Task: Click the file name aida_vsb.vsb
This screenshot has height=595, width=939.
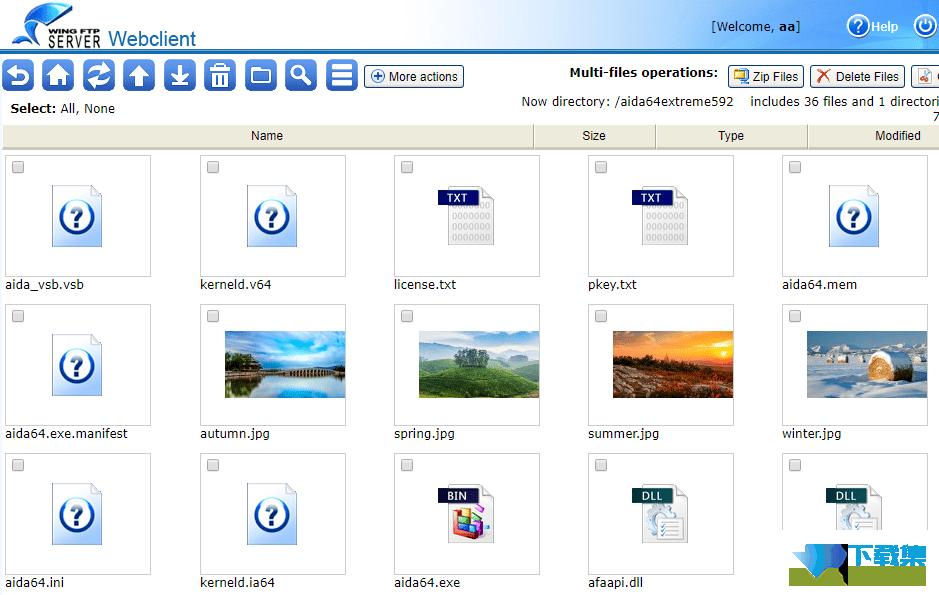Action: [44, 285]
